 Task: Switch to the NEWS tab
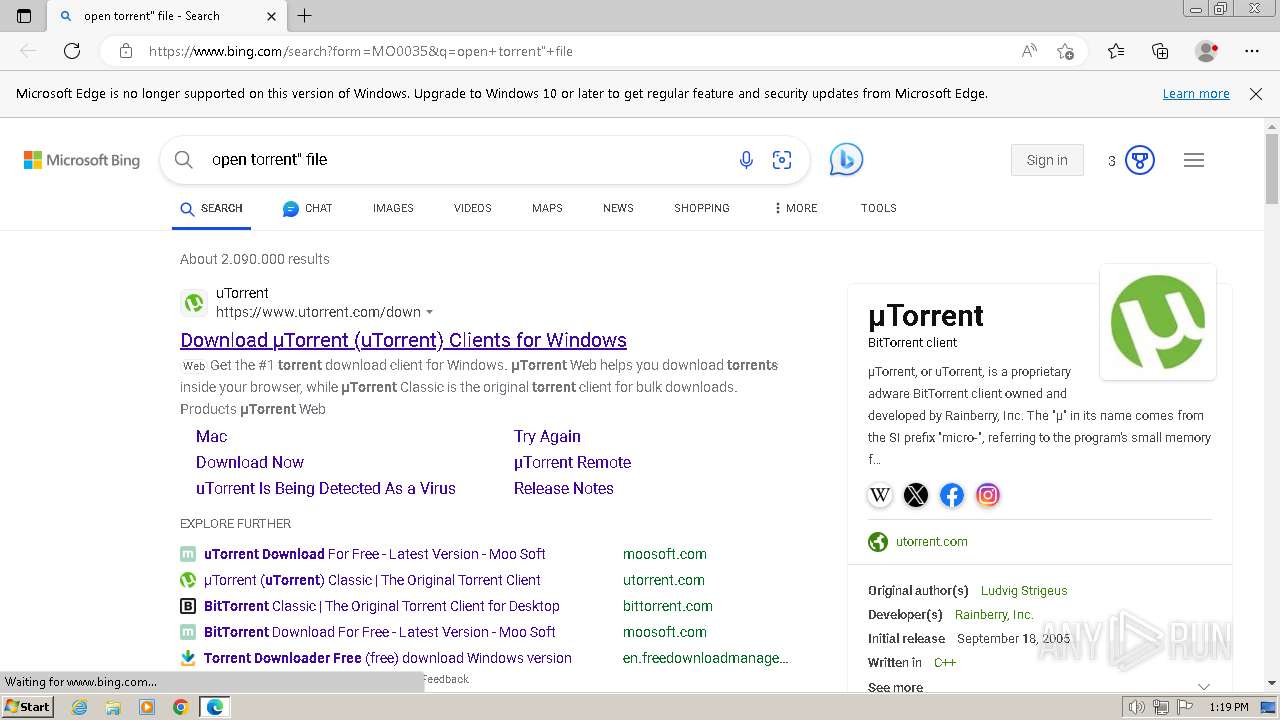tap(618, 208)
